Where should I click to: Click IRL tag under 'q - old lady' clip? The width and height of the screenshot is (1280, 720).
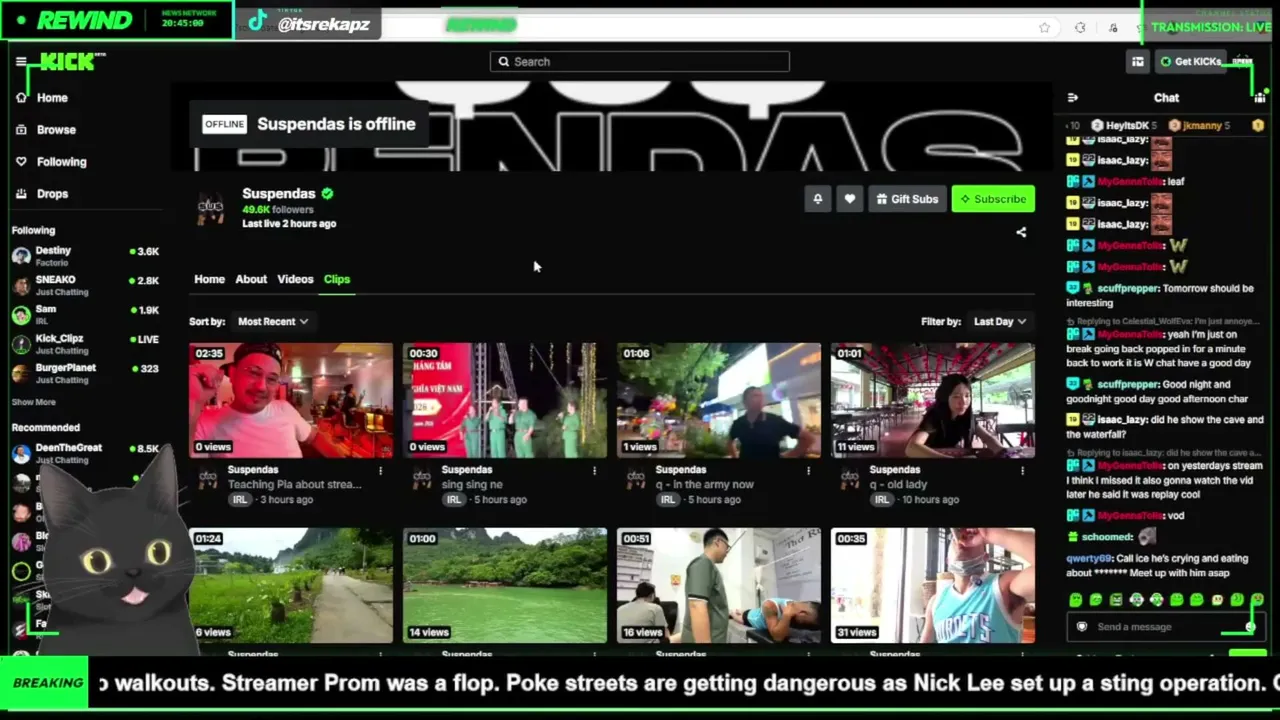click(x=881, y=500)
